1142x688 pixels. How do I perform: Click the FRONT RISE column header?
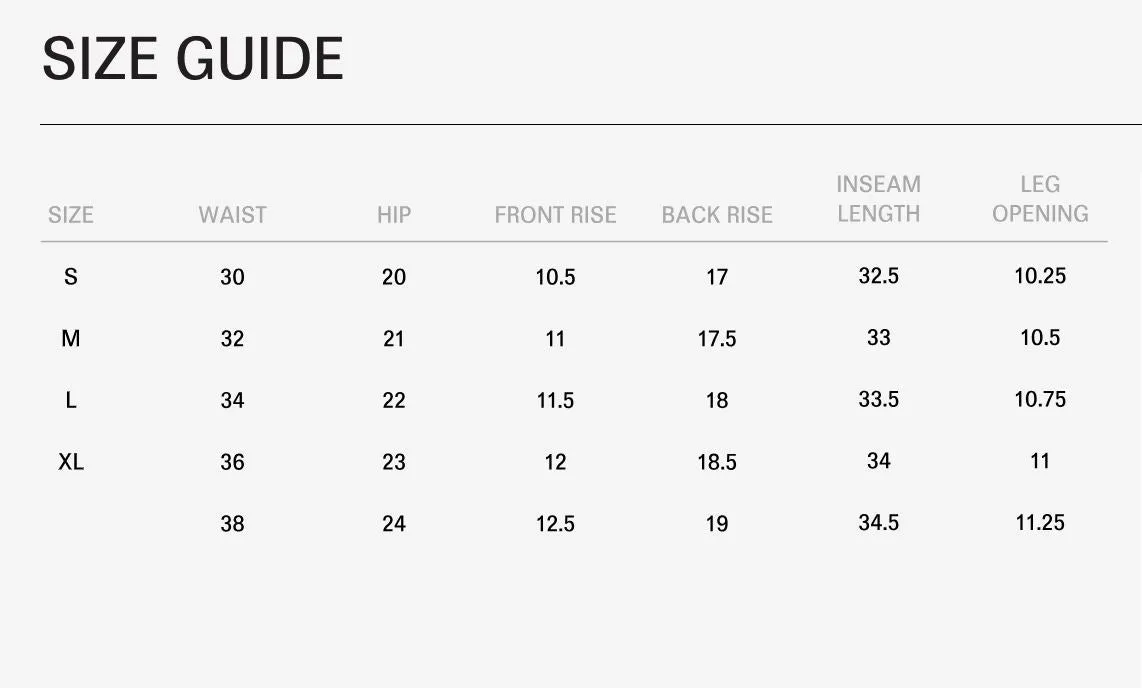[556, 215]
